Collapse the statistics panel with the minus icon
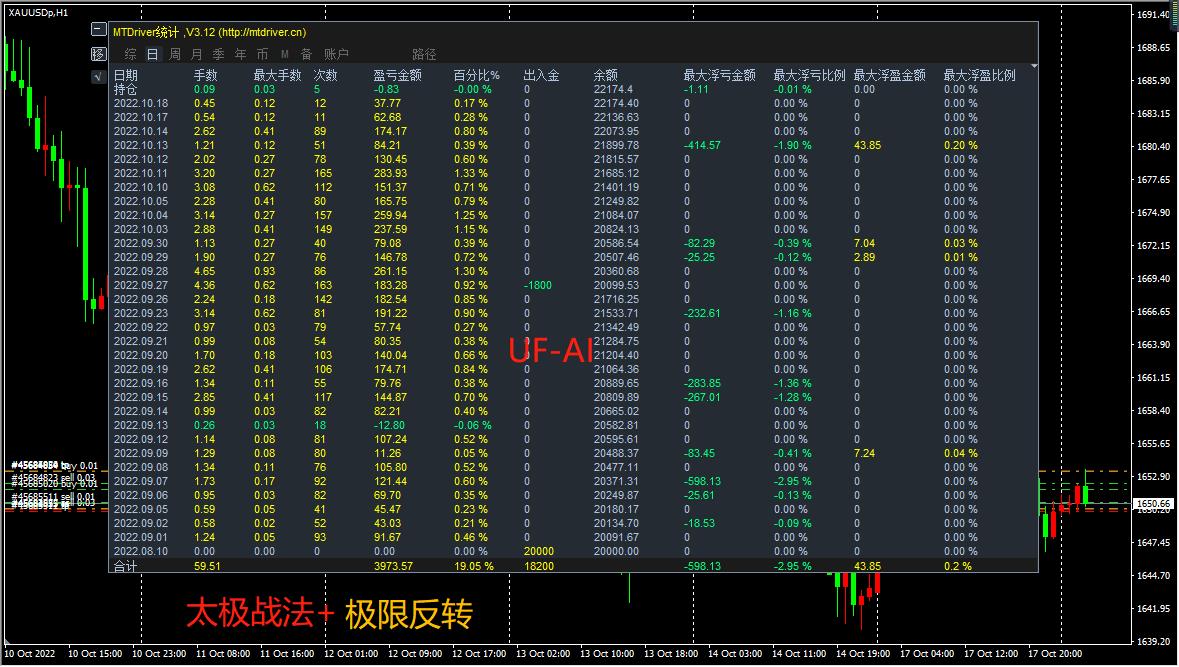This screenshot has width=1179, height=667. click(97, 29)
